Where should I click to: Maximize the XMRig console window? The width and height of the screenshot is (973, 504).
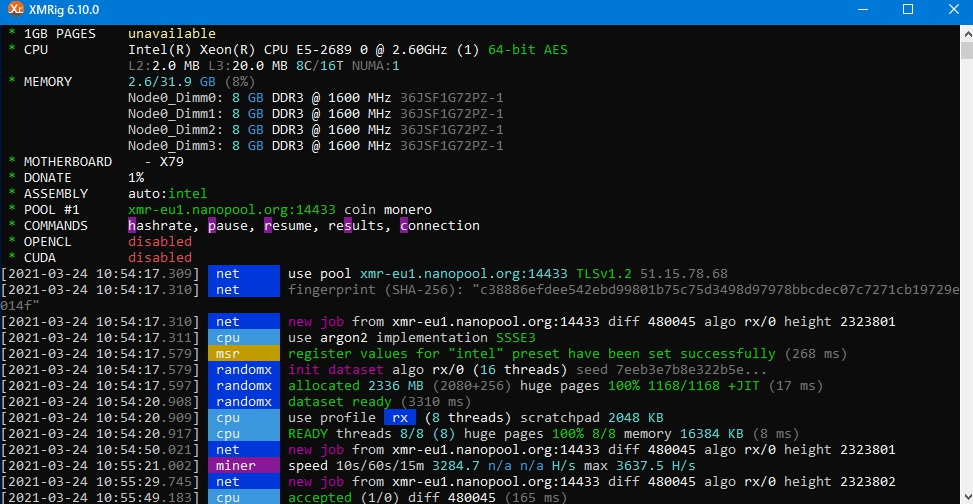pyautogui.click(x=907, y=9)
